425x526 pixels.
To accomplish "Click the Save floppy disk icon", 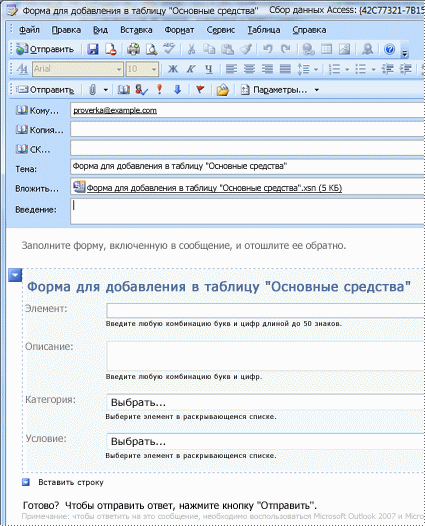I will [x=93, y=49].
